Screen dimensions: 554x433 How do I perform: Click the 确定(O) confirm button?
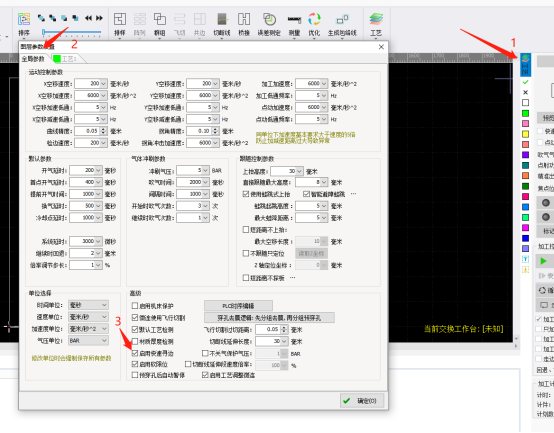click(362, 401)
